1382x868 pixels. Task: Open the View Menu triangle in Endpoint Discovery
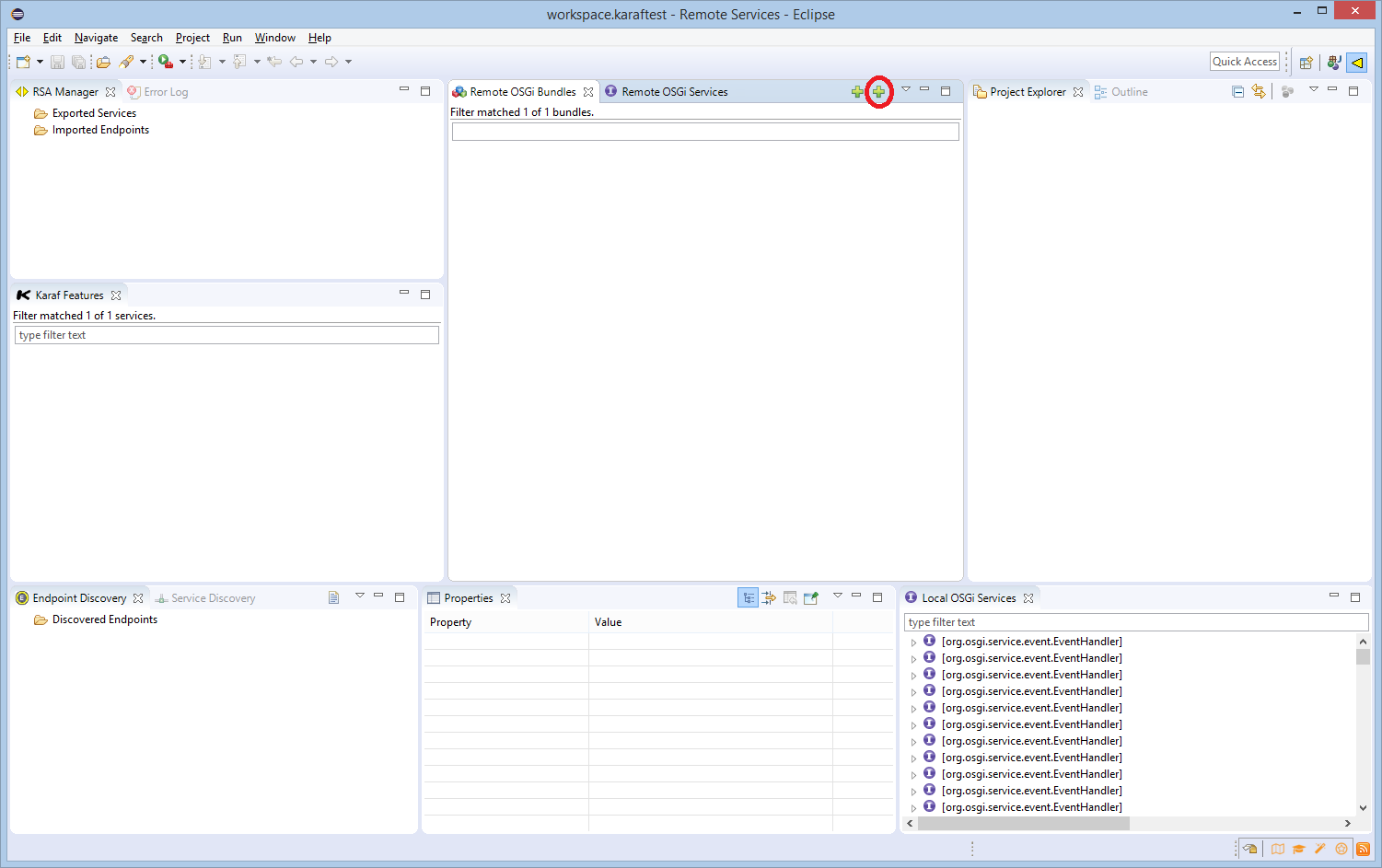[360, 596]
